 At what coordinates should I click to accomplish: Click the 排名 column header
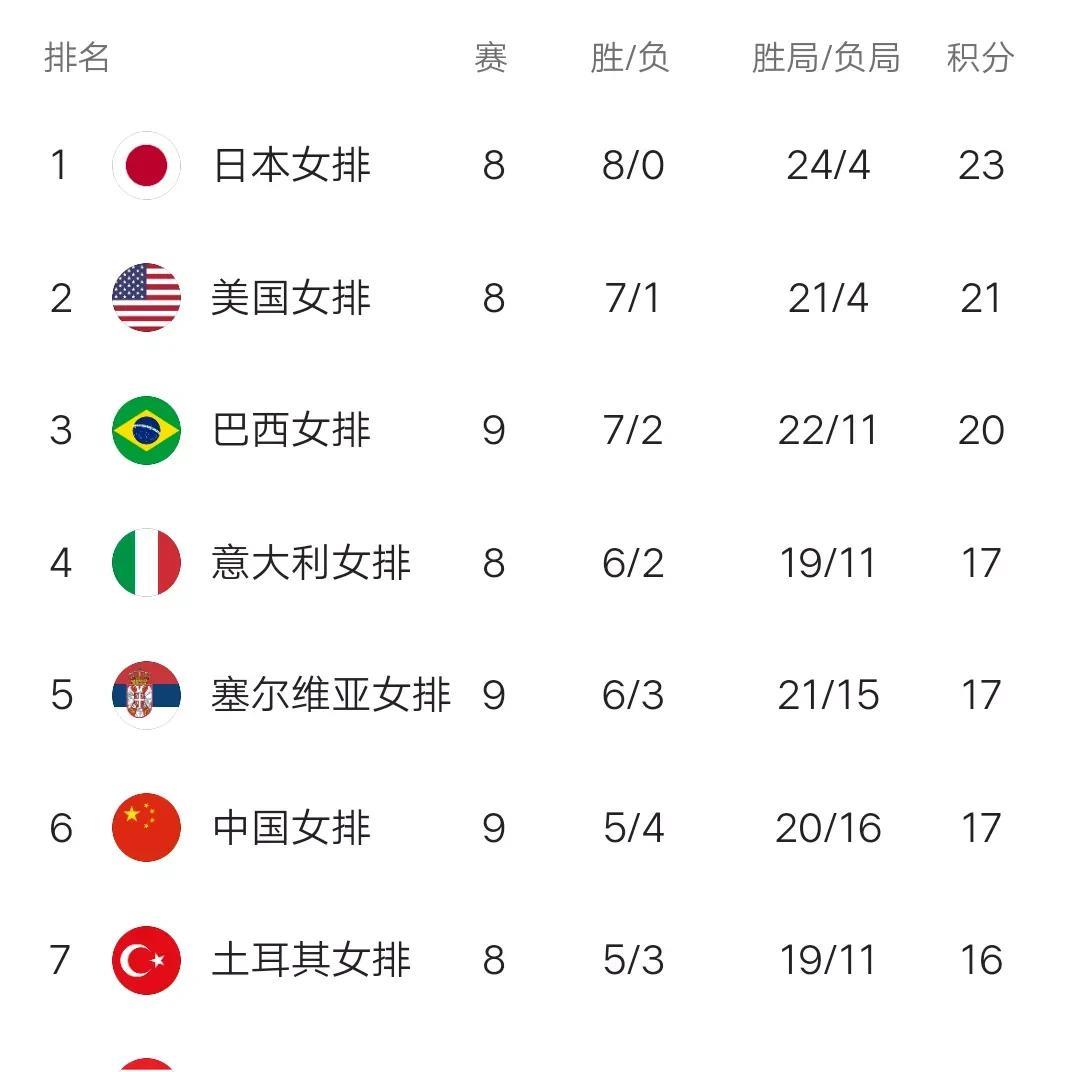(76, 57)
